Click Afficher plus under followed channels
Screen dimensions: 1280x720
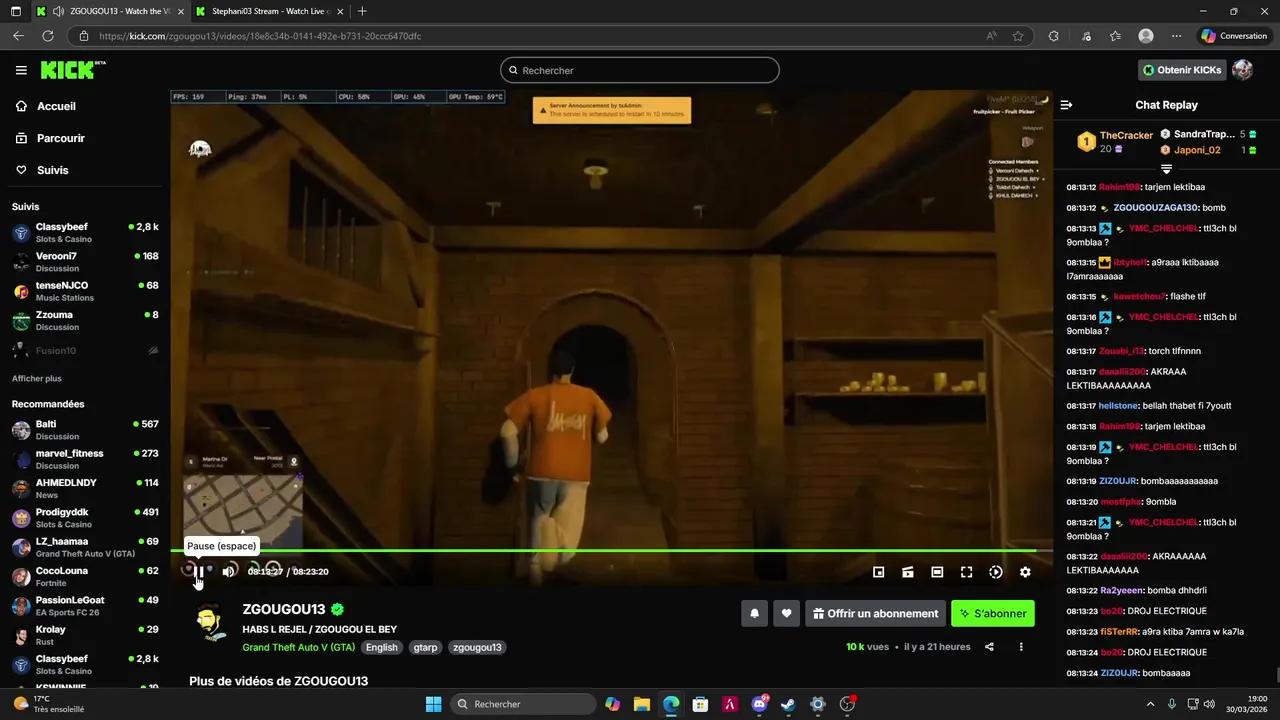click(37, 379)
